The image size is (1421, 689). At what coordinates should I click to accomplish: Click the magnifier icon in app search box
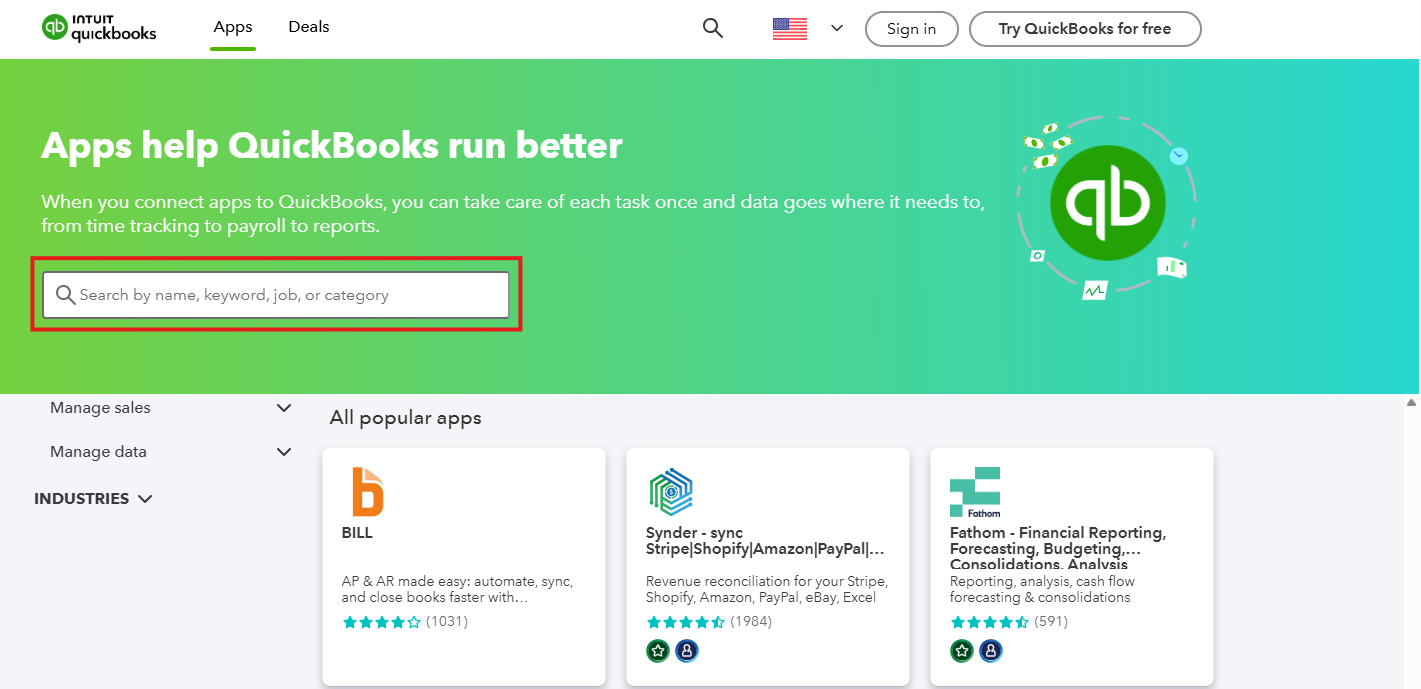[x=66, y=295]
